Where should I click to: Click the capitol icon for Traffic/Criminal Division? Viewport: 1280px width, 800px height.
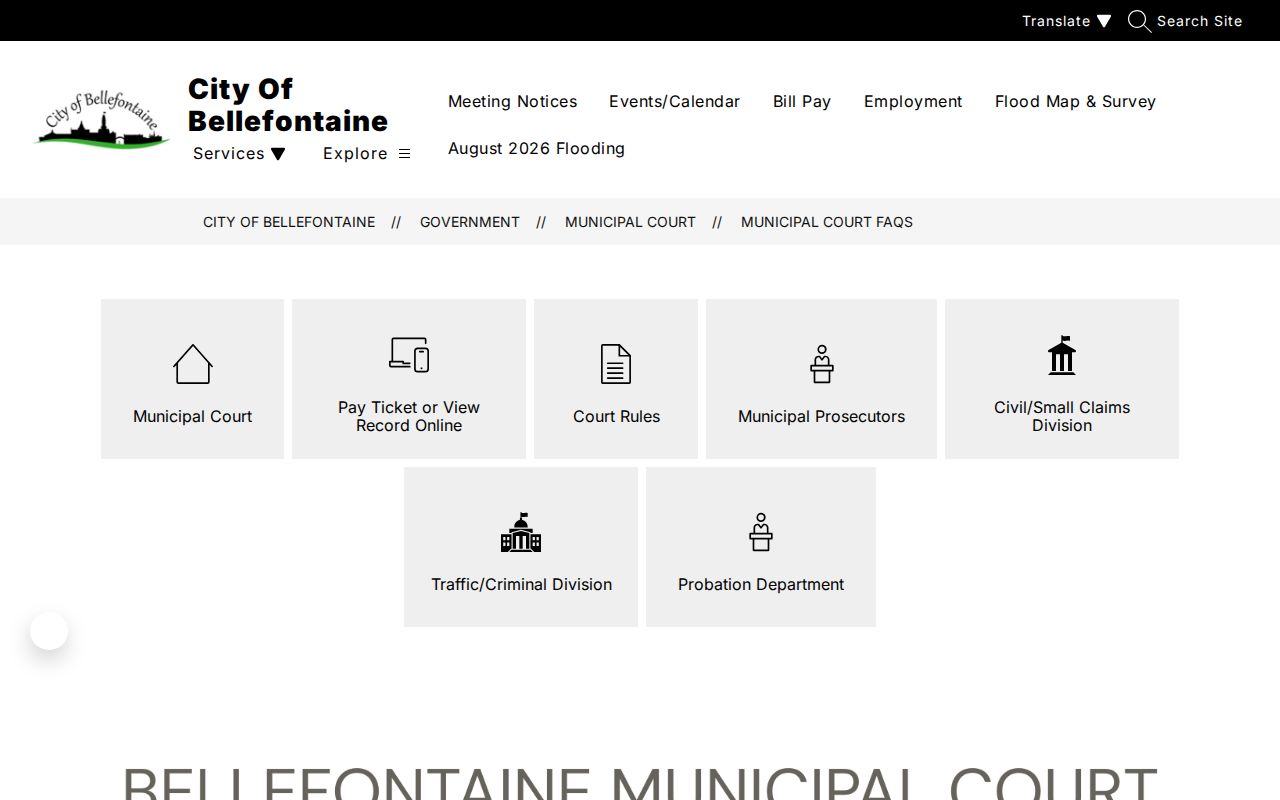pyautogui.click(x=521, y=532)
